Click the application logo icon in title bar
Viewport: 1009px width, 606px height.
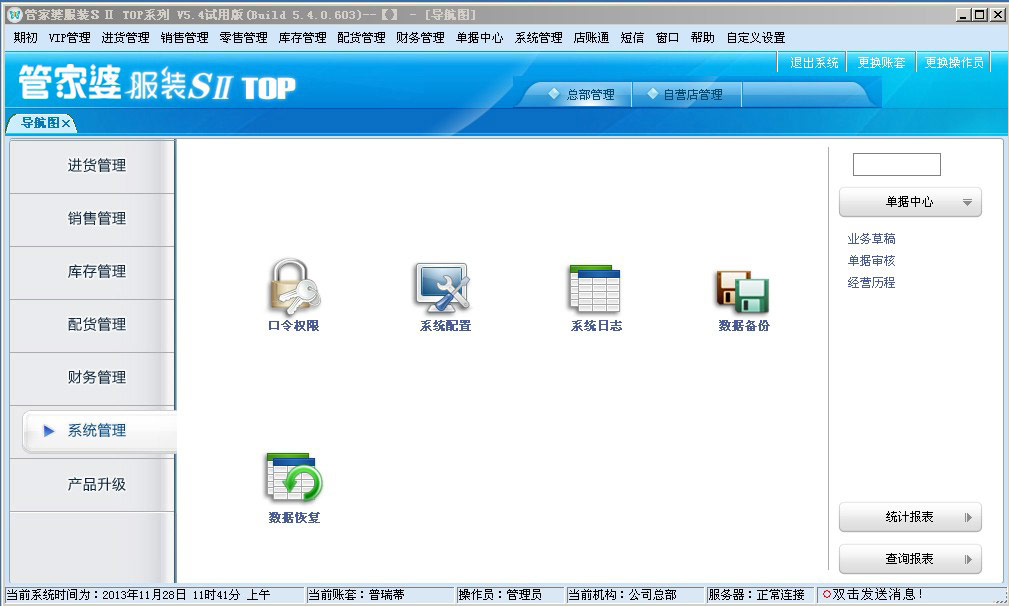tap(13, 15)
